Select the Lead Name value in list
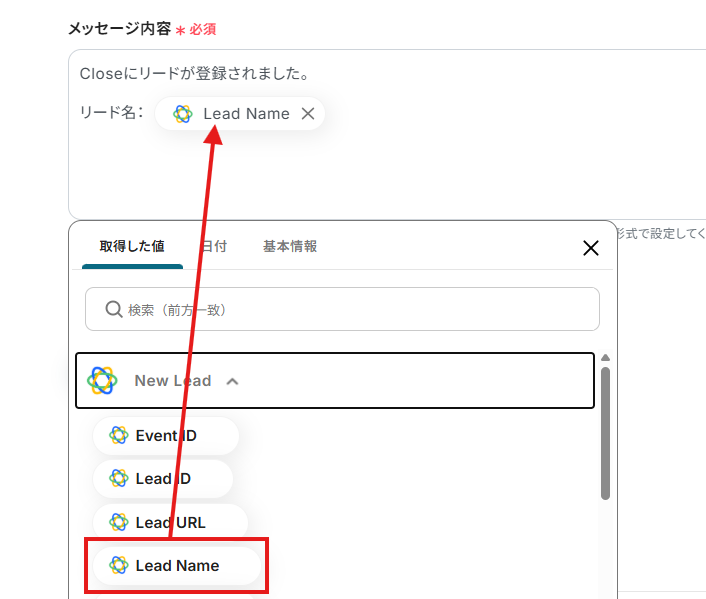The image size is (706, 599). tap(177, 566)
